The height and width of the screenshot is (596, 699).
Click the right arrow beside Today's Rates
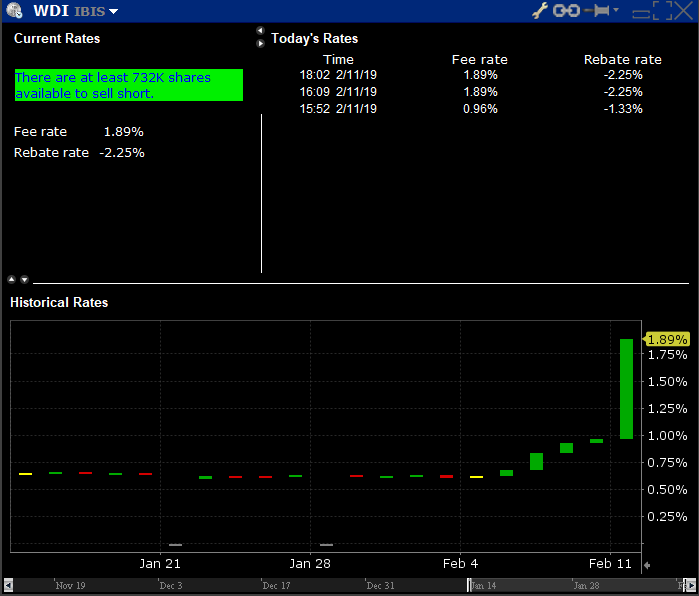260,43
